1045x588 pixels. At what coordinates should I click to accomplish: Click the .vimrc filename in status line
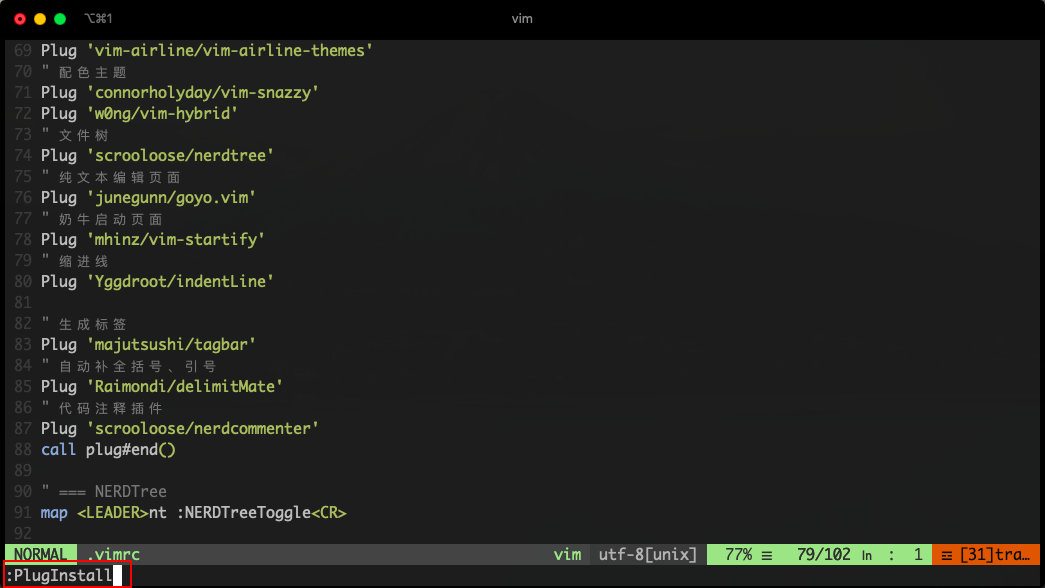pyautogui.click(x=113, y=555)
